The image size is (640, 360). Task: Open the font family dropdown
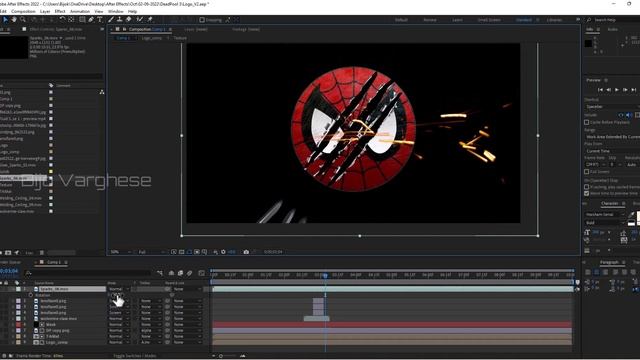click(x=605, y=214)
